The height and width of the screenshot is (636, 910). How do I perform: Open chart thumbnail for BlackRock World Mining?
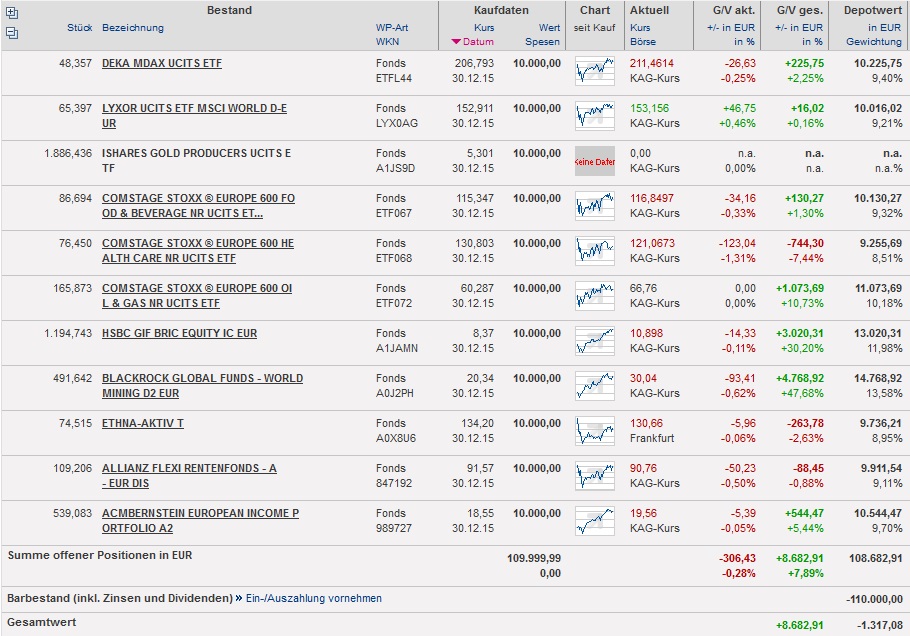coord(595,386)
